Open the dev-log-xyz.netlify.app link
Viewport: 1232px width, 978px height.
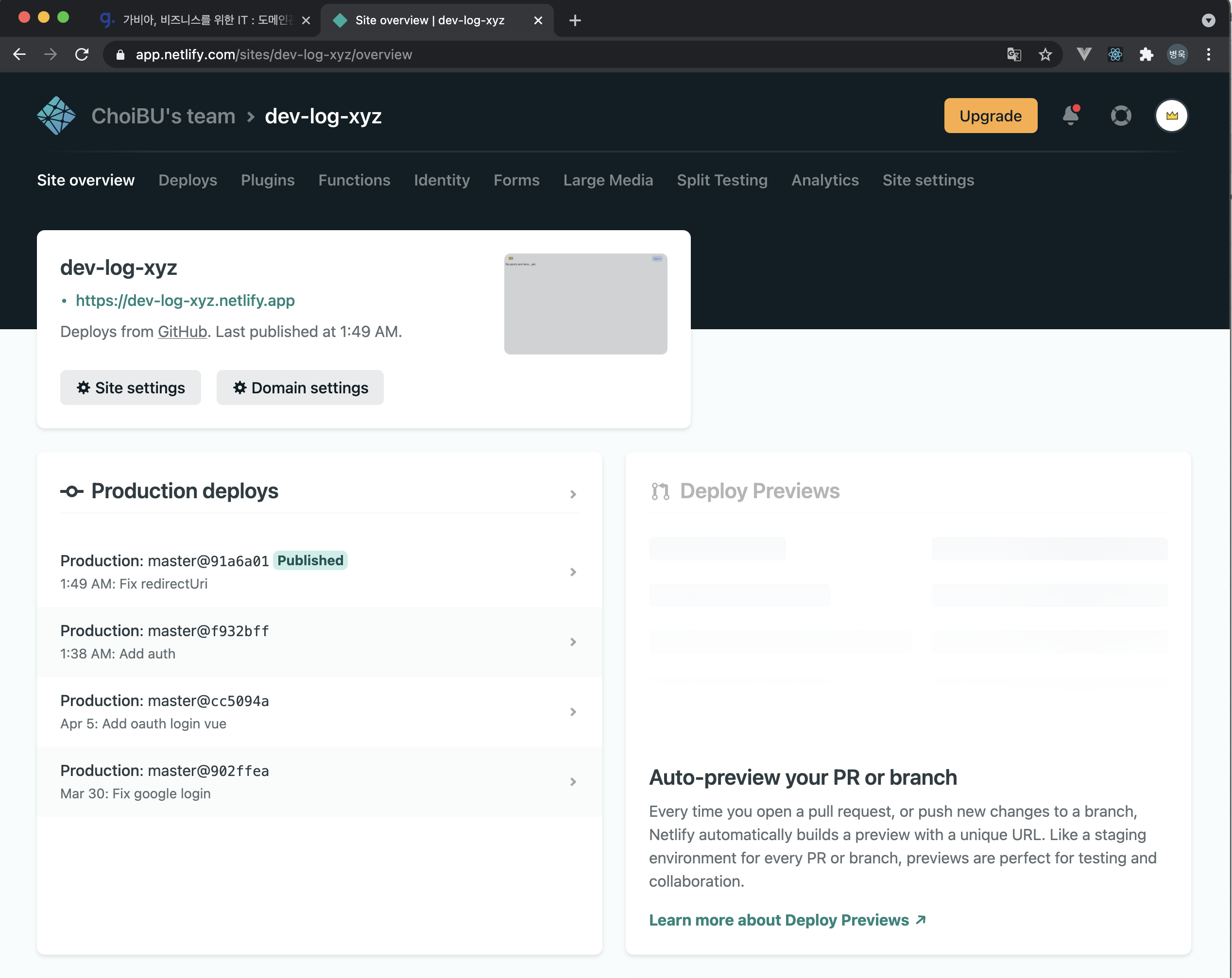[x=185, y=301]
